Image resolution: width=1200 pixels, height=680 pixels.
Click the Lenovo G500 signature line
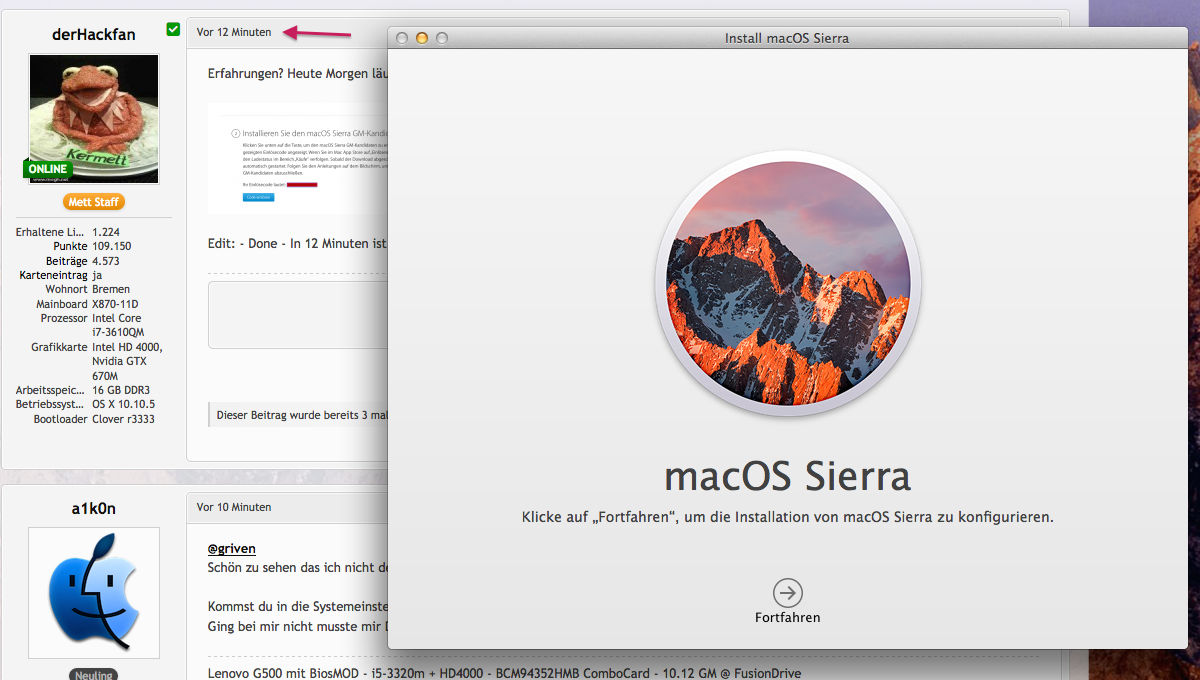click(x=504, y=673)
